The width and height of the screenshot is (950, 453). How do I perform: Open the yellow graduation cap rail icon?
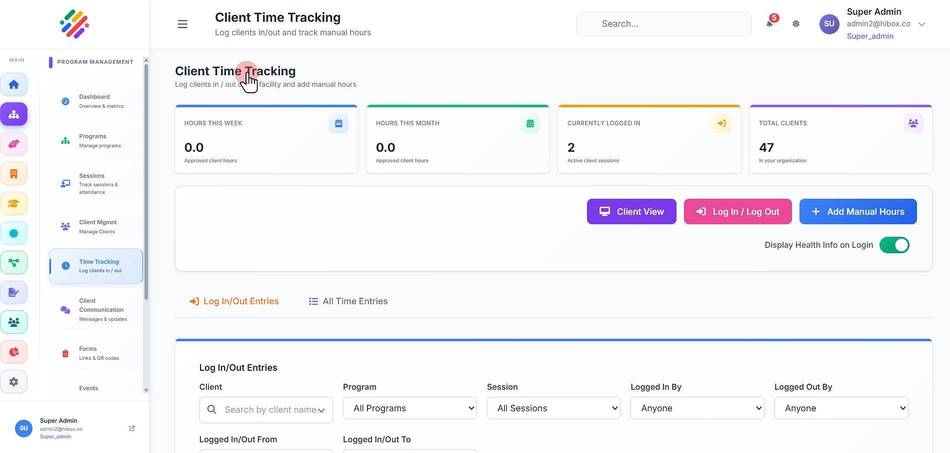(13, 203)
